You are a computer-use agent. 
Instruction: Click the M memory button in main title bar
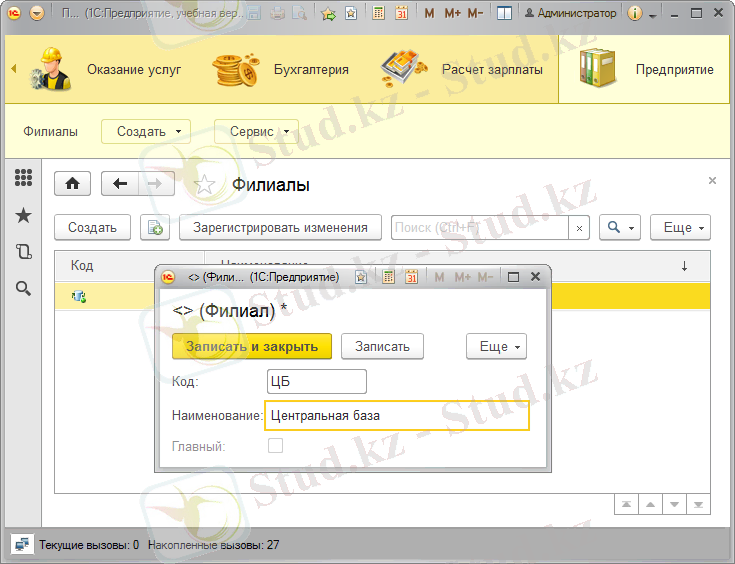point(429,14)
